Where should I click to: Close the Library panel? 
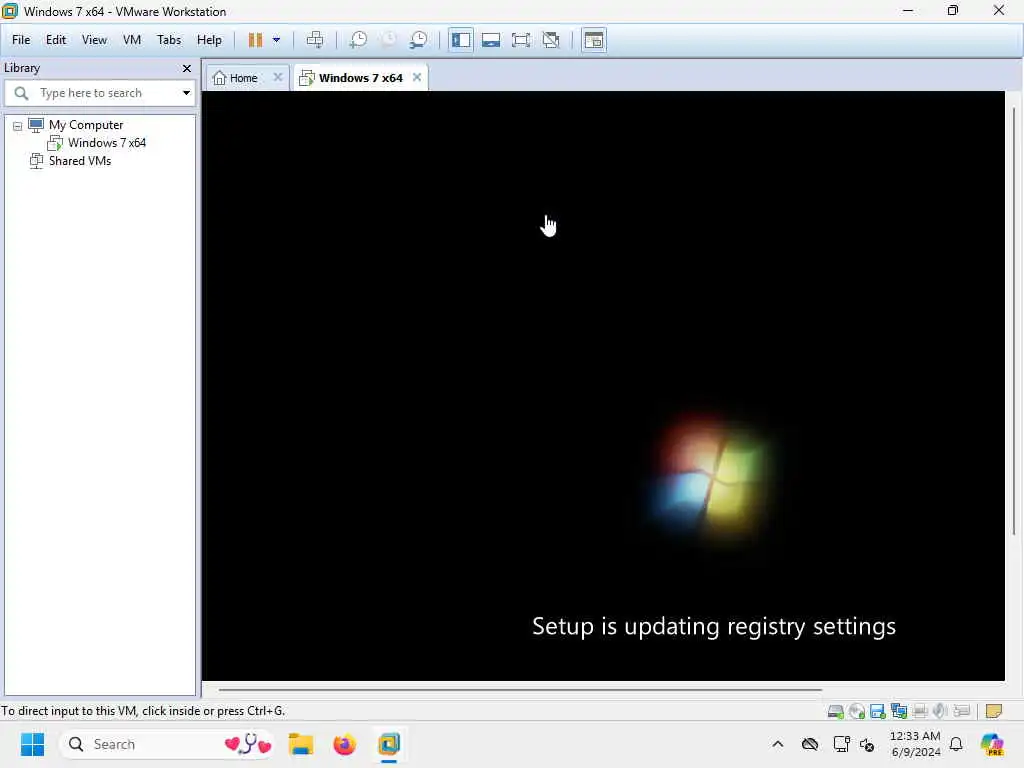pos(187,68)
